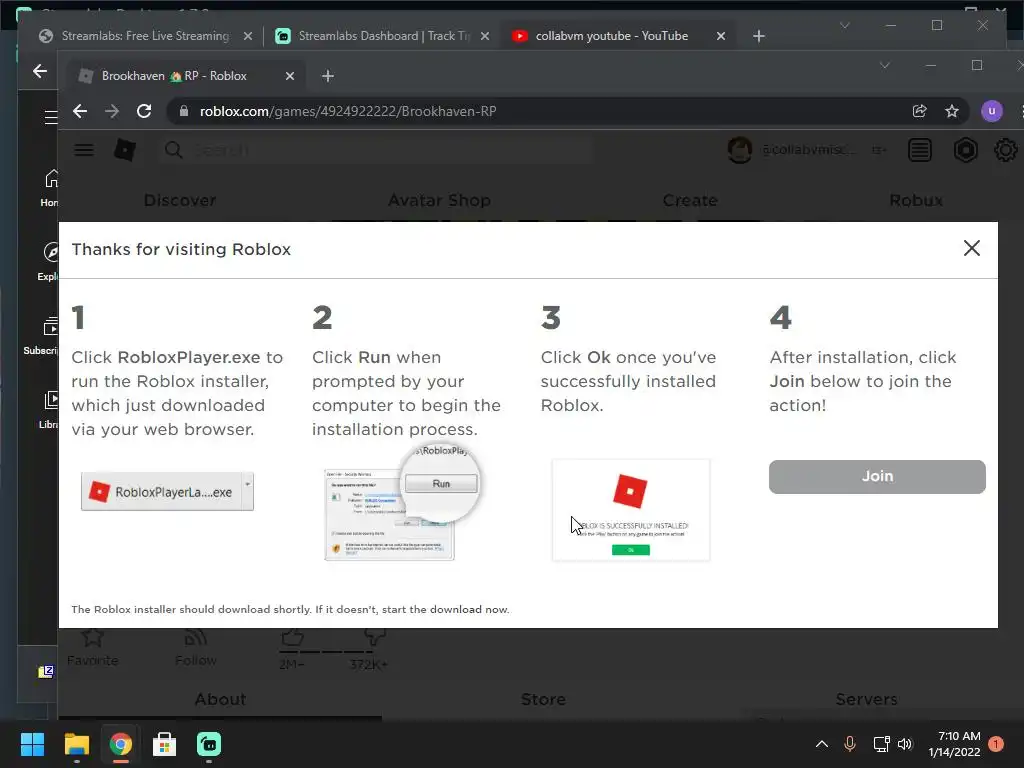Click the Run prompt illustration

(401, 503)
